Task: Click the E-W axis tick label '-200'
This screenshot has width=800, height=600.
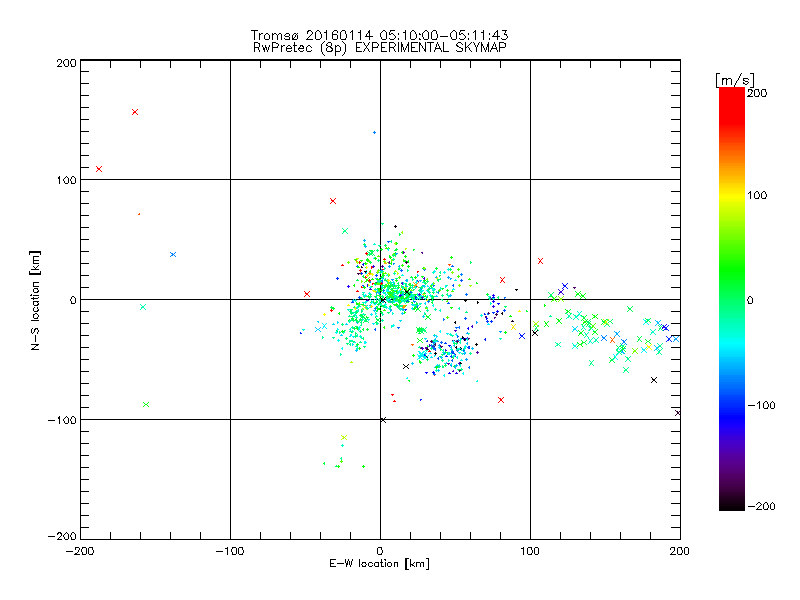Action: 80,551
